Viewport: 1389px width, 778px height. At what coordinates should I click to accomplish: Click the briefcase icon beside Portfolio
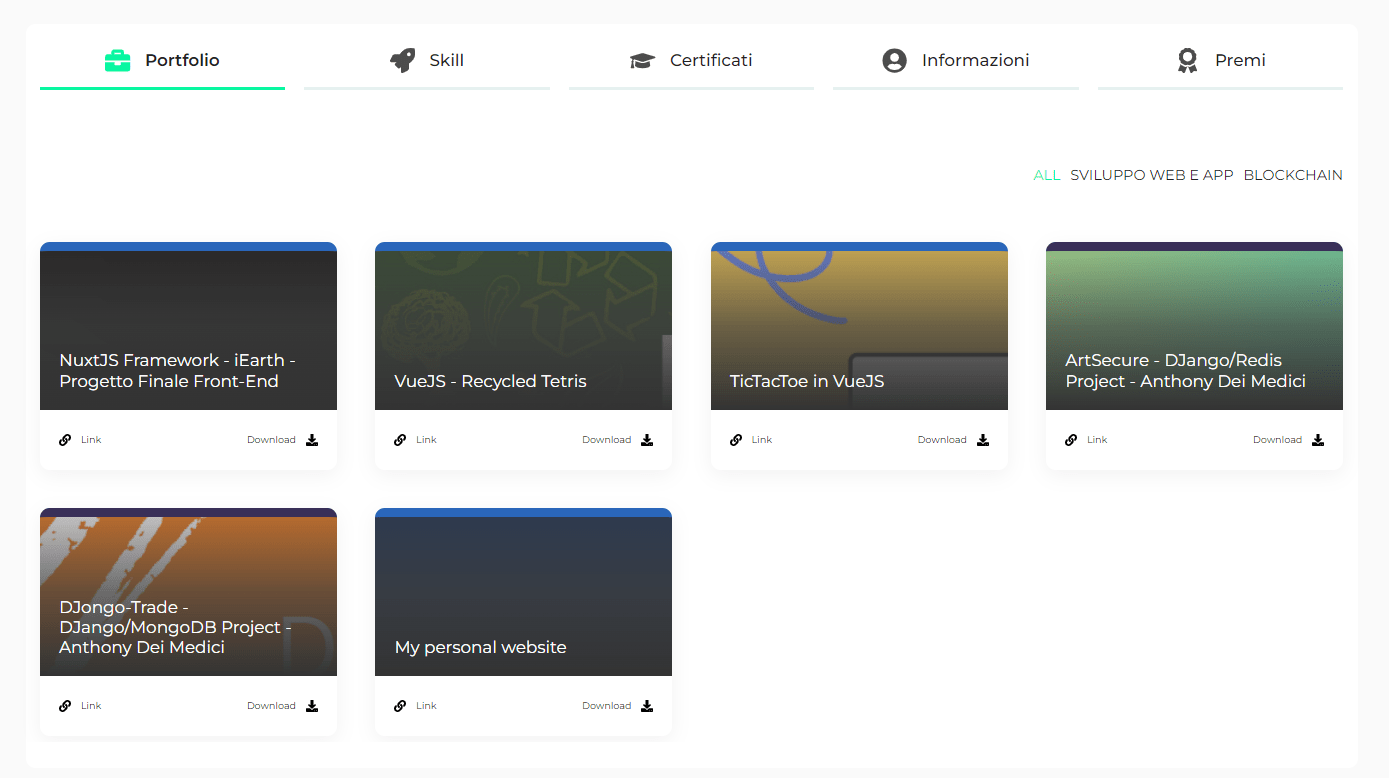coord(117,61)
